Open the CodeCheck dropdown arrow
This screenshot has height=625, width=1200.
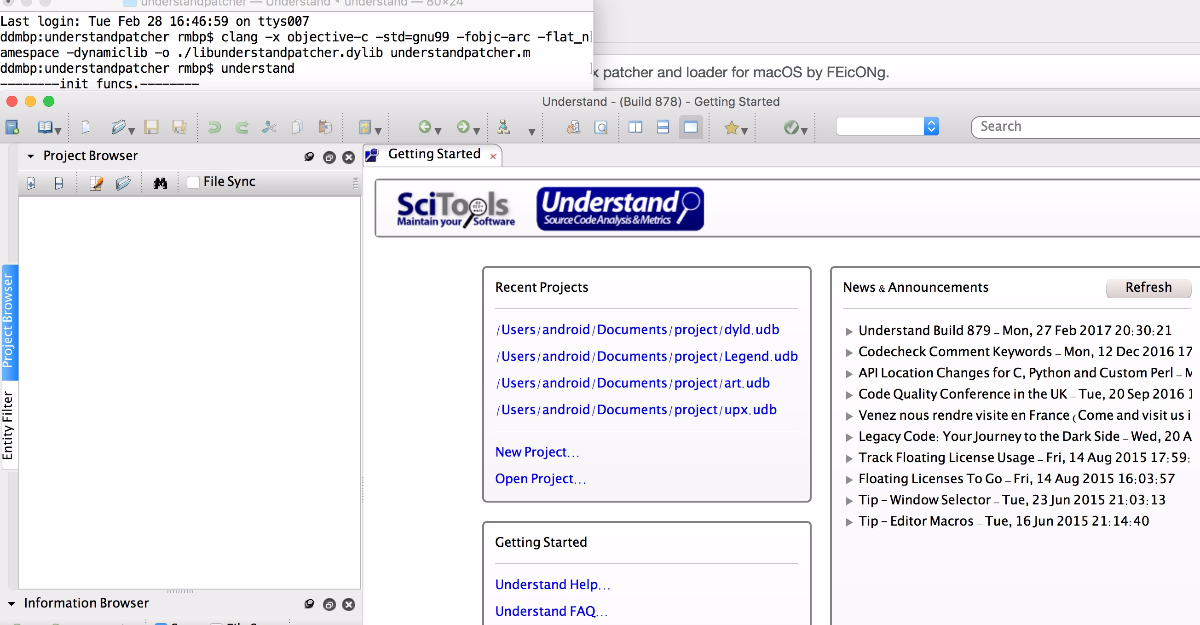[x=806, y=130]
